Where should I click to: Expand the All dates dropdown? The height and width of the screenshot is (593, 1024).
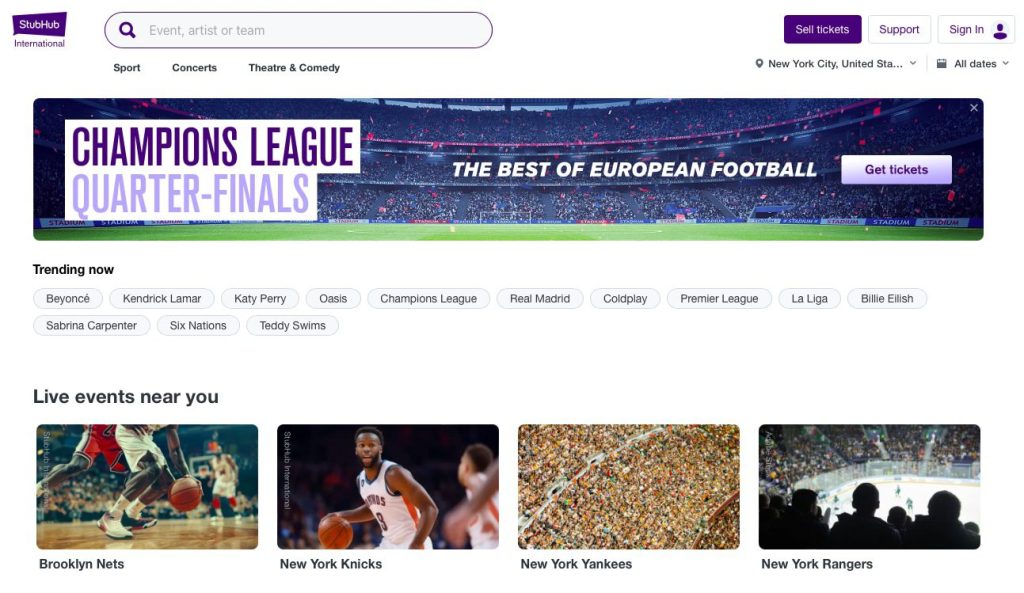click(973, 64)
